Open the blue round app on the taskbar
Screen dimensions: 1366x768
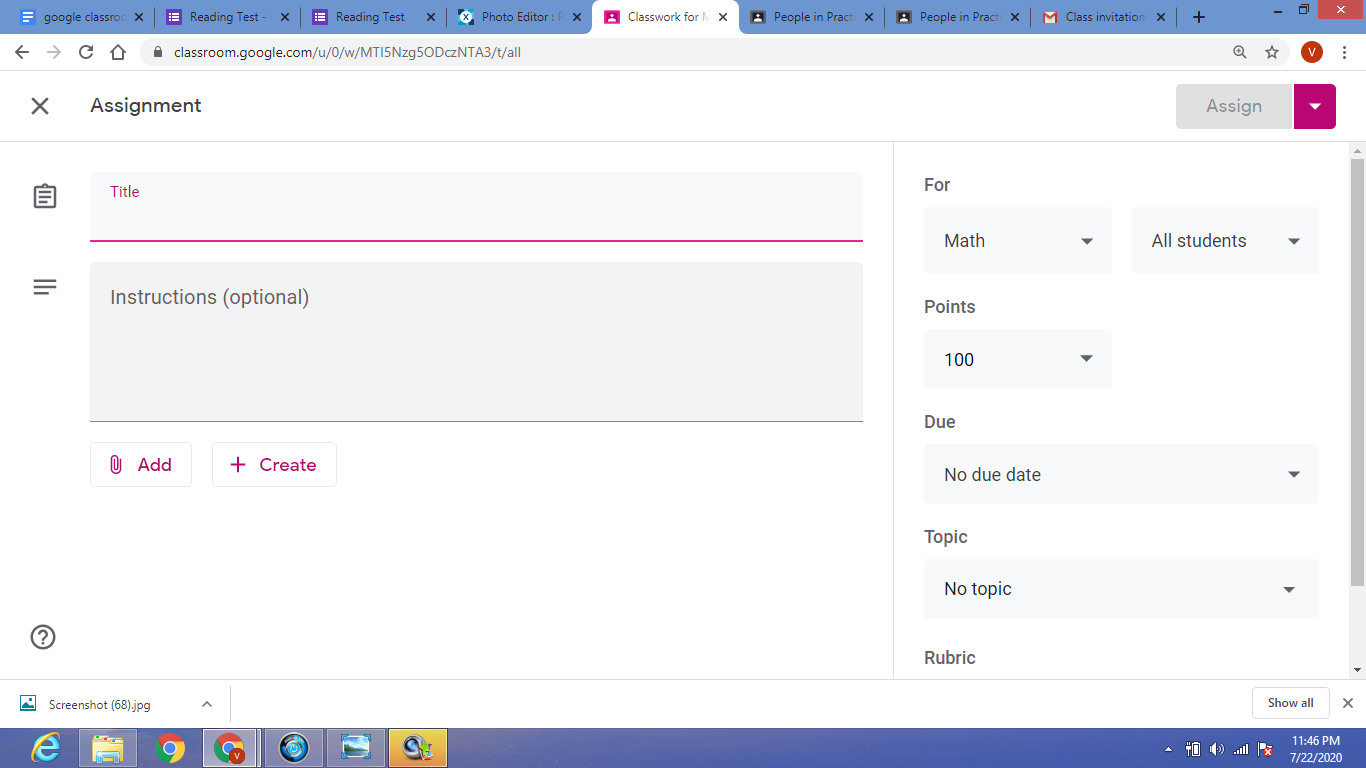pyautogui.click(x=293, y=748)
